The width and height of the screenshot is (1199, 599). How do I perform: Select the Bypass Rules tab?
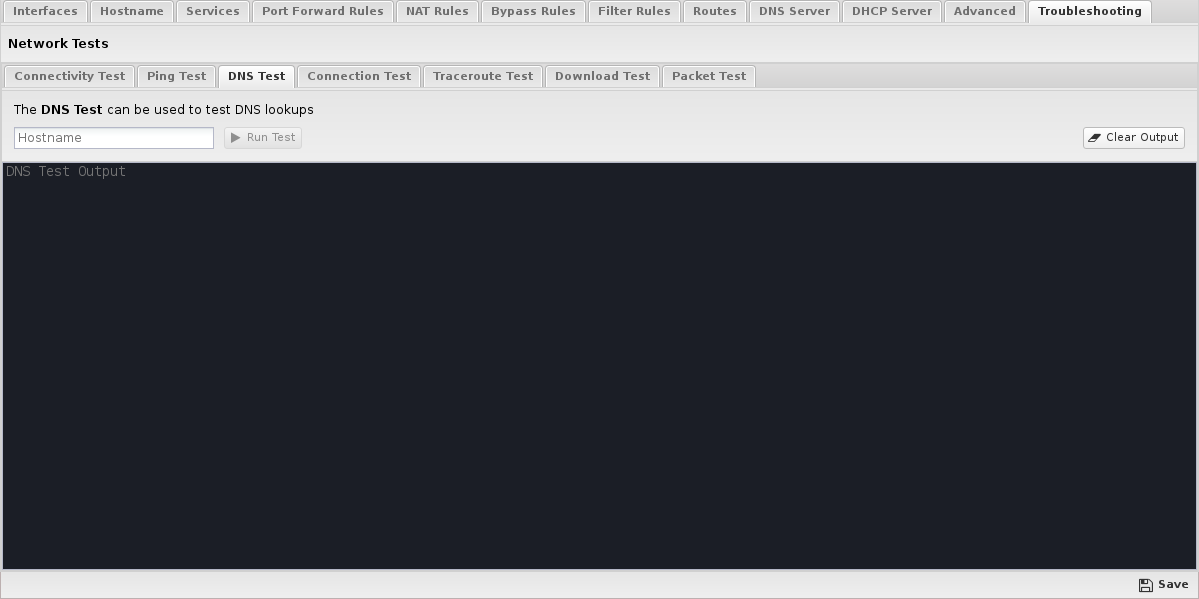(533, 11)
